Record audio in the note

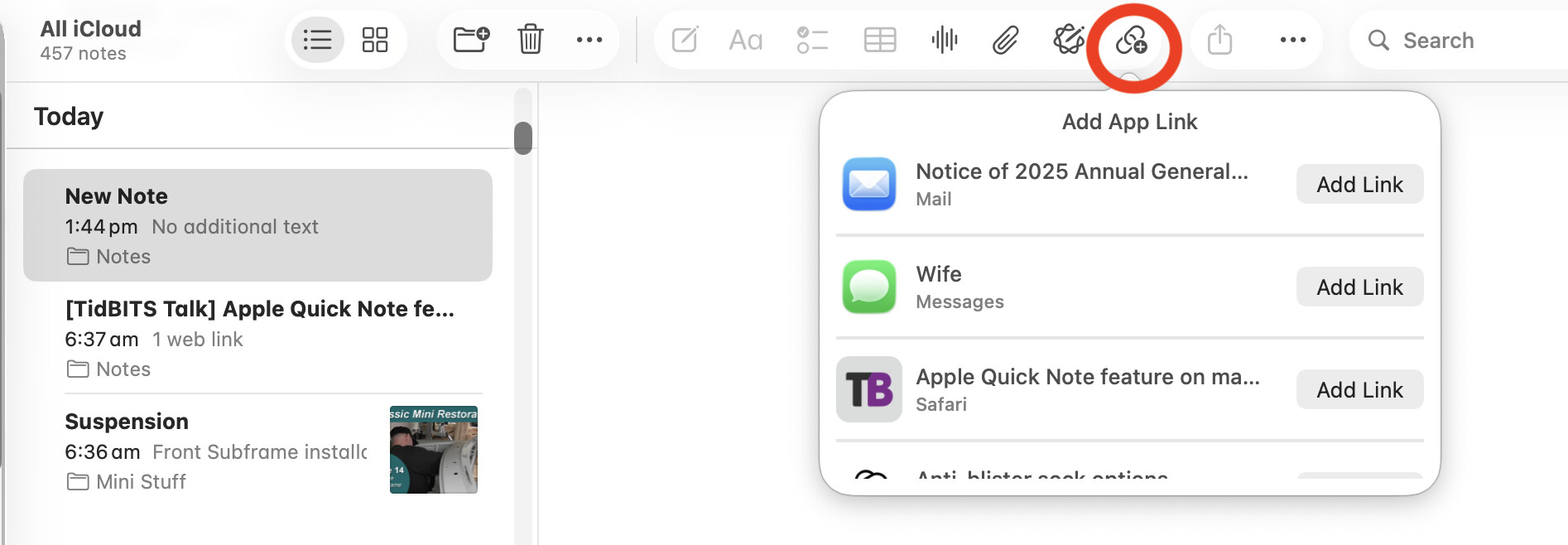(944, 40)
